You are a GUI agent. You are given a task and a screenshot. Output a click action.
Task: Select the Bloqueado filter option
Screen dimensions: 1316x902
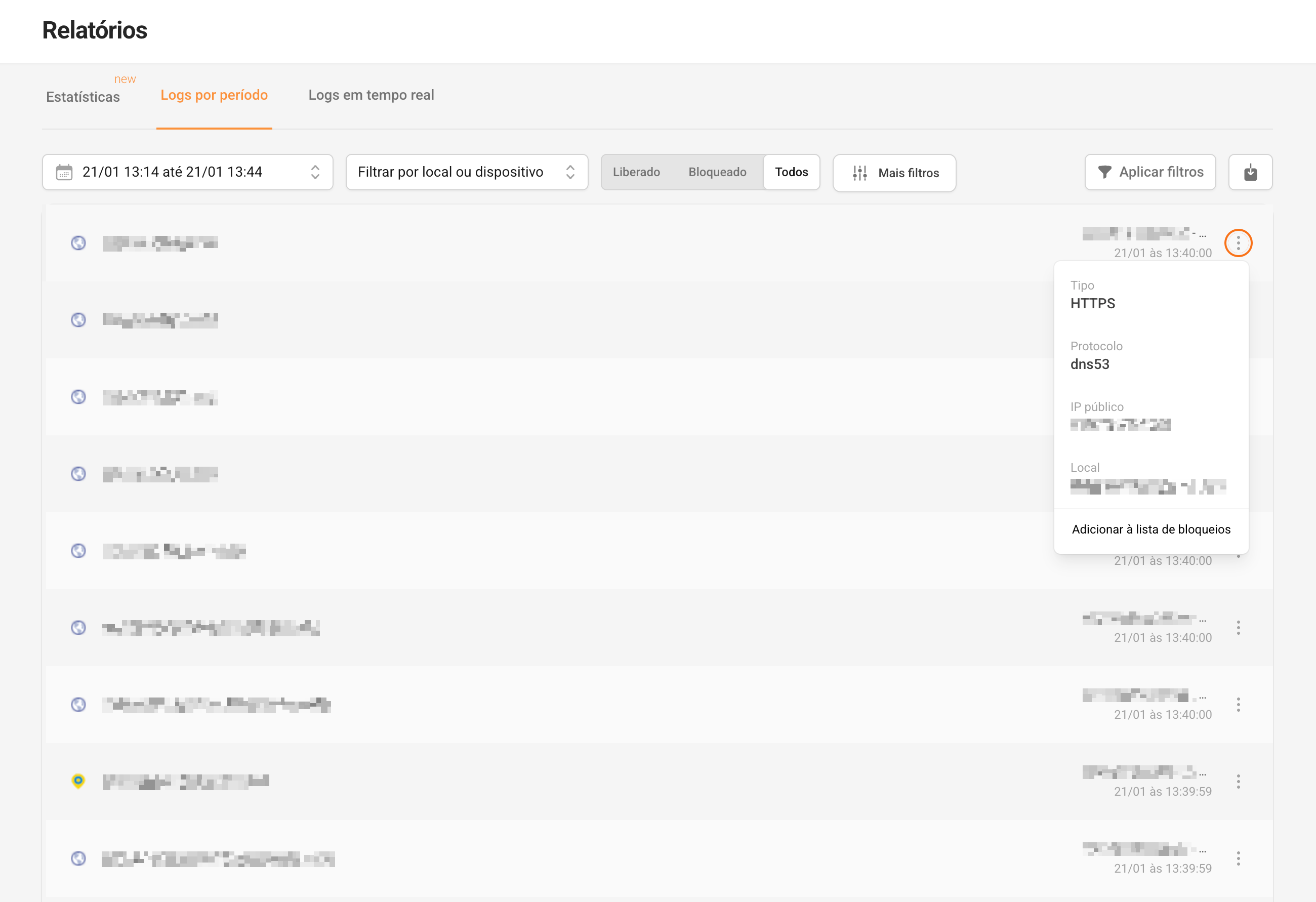(717, 172)
